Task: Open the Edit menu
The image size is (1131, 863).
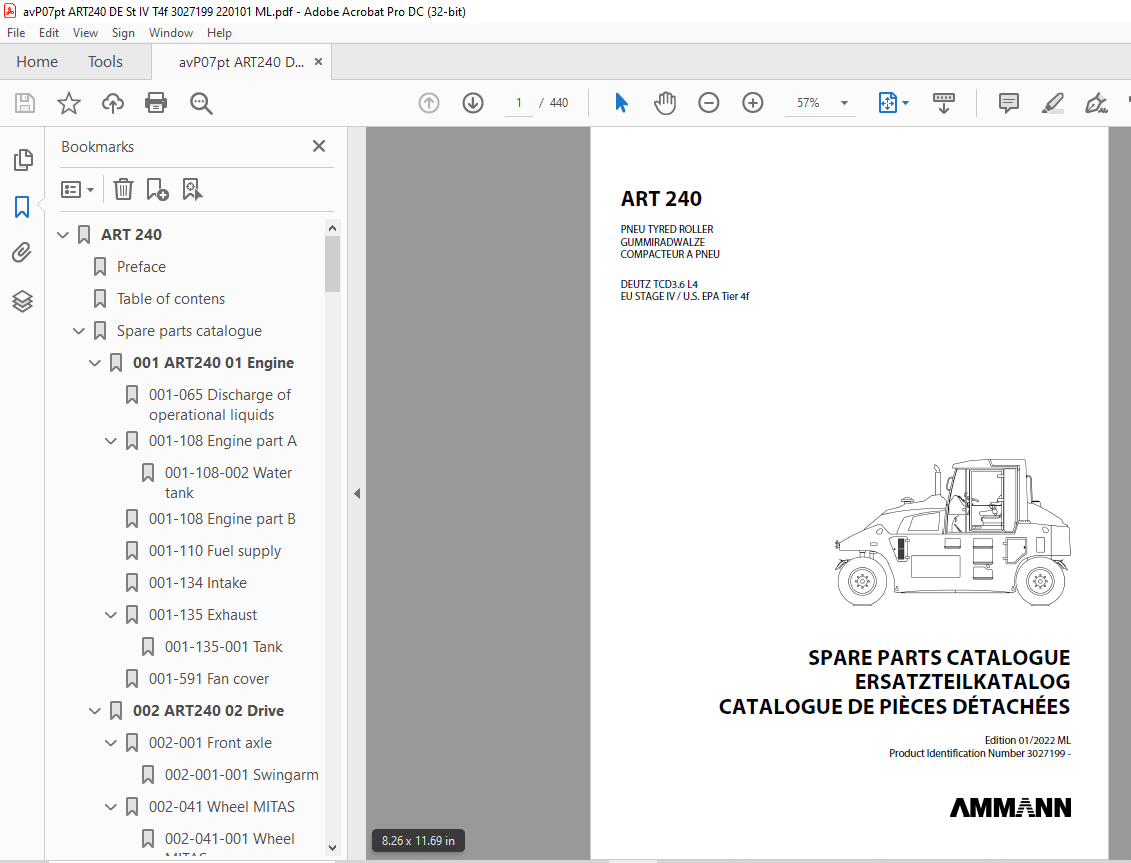Action: tap(49, 32)
